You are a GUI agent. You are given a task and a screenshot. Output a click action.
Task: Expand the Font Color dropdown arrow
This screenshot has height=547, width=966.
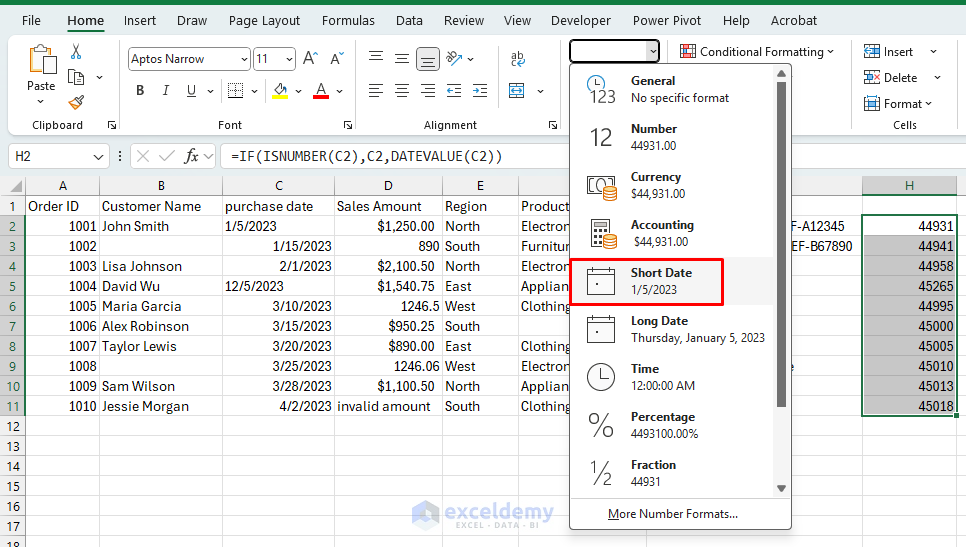(339, 91)
